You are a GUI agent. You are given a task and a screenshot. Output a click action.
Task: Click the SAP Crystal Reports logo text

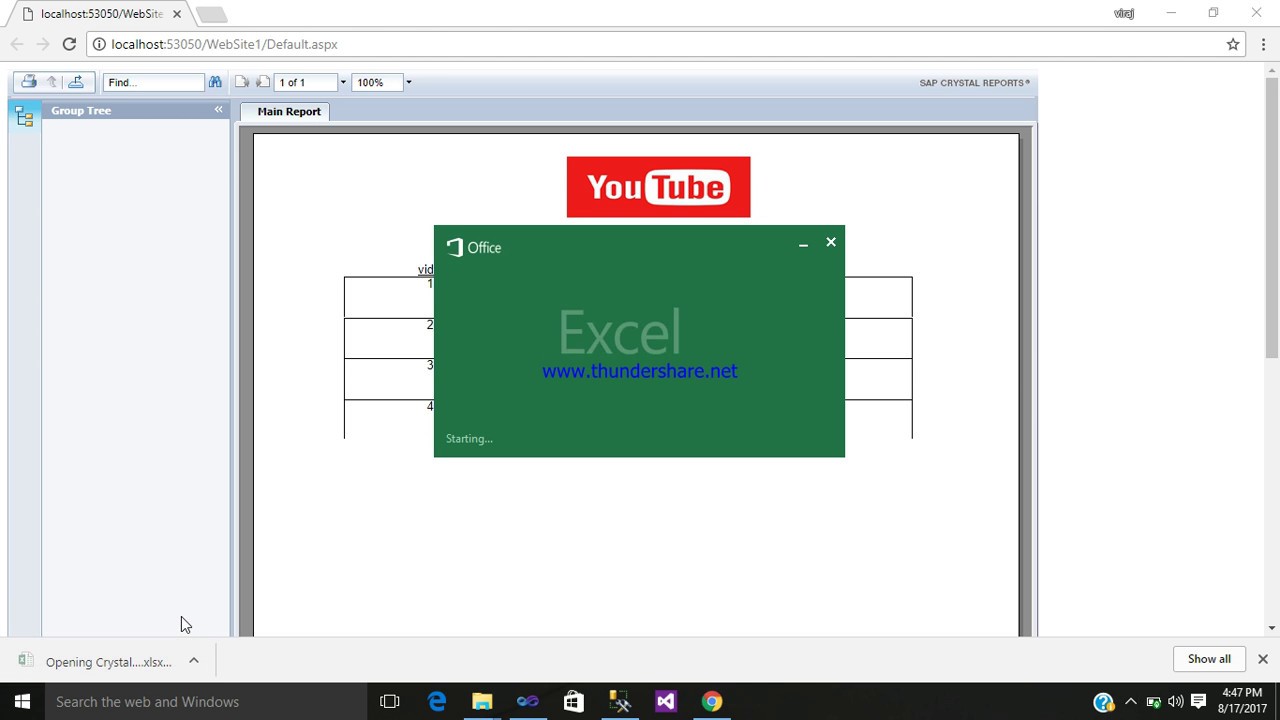[x=974, y=83]
